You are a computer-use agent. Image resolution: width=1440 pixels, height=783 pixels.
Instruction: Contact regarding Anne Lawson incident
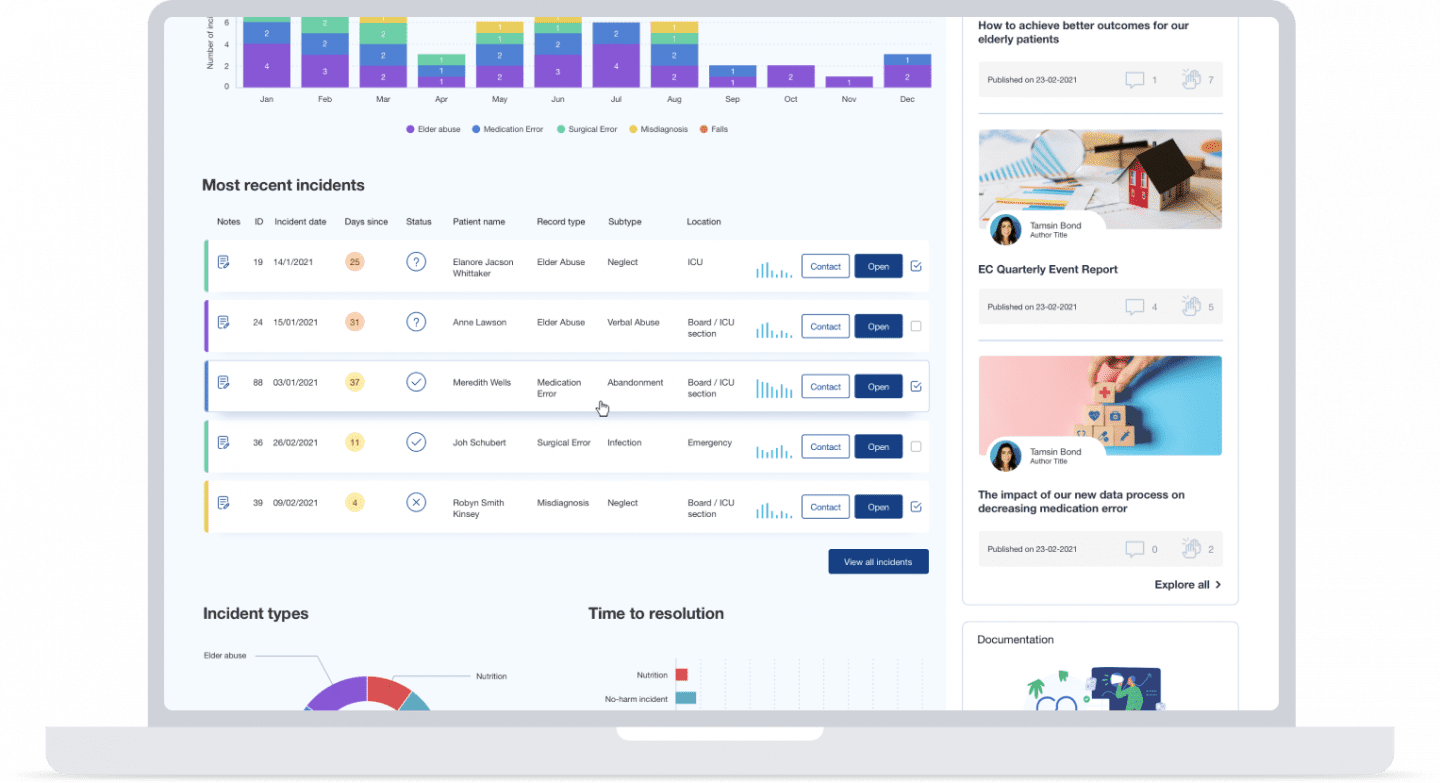point(825,326)
